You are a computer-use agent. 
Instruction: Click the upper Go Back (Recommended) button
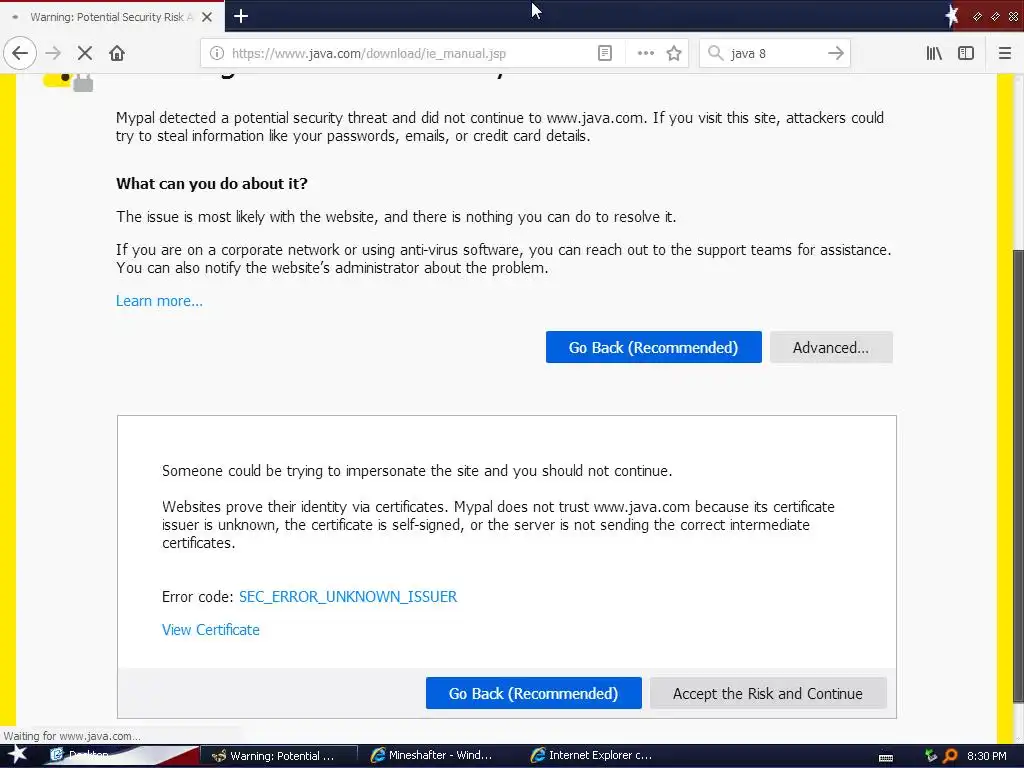[654, 347]
